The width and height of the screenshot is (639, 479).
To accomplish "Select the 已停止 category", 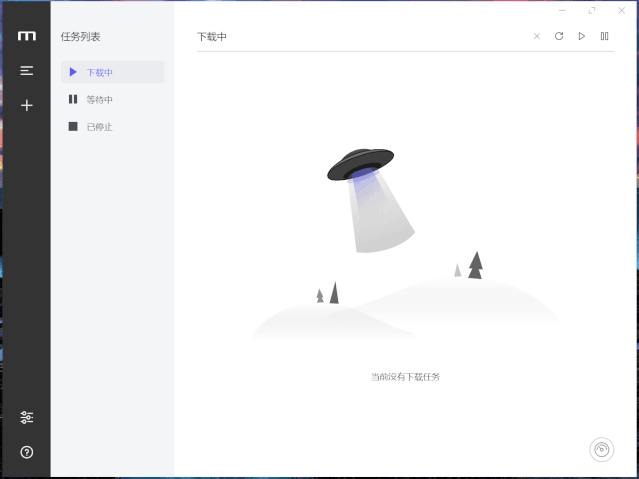I will coord(112,127).
